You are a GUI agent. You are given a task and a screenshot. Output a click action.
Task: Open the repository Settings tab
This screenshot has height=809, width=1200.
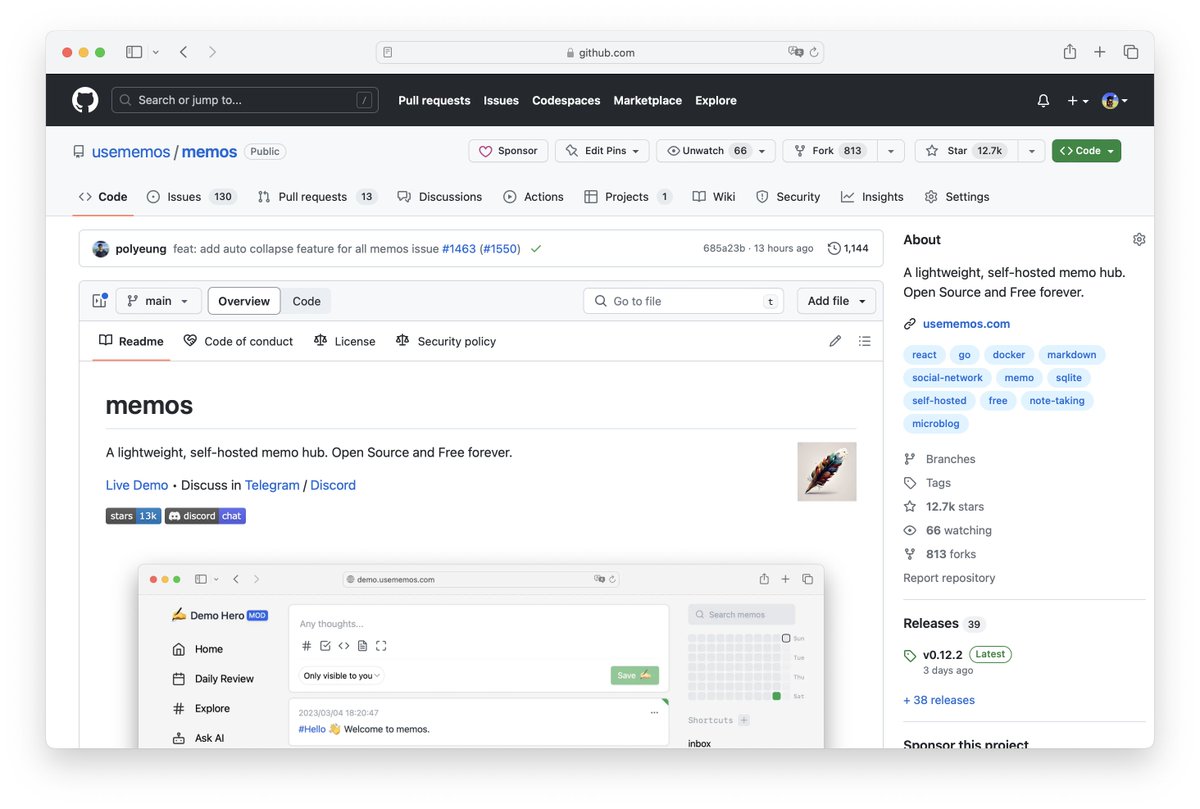(957, 197)
